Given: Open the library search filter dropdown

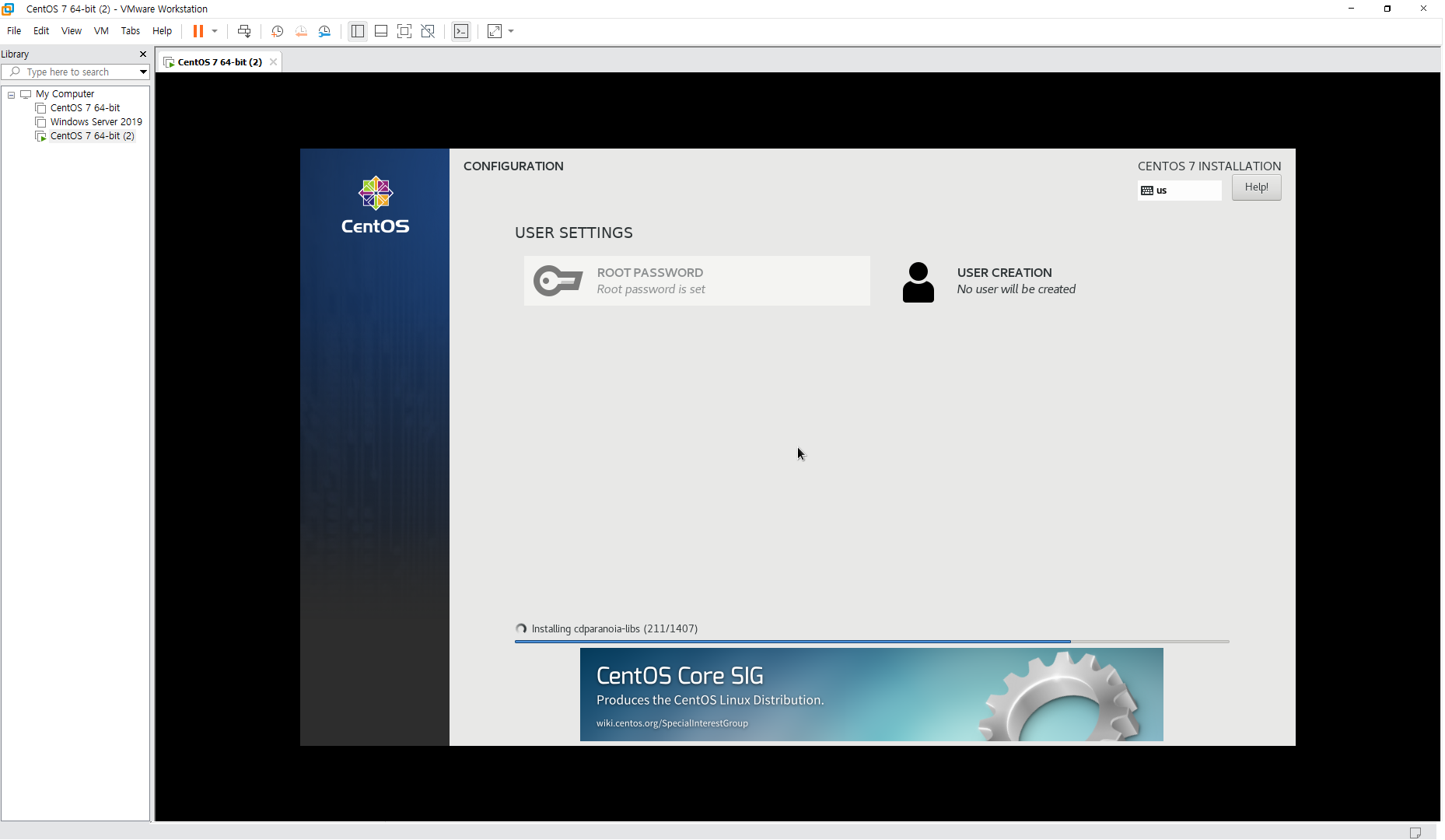Looking at the screenshot, I should click(143, 72).
